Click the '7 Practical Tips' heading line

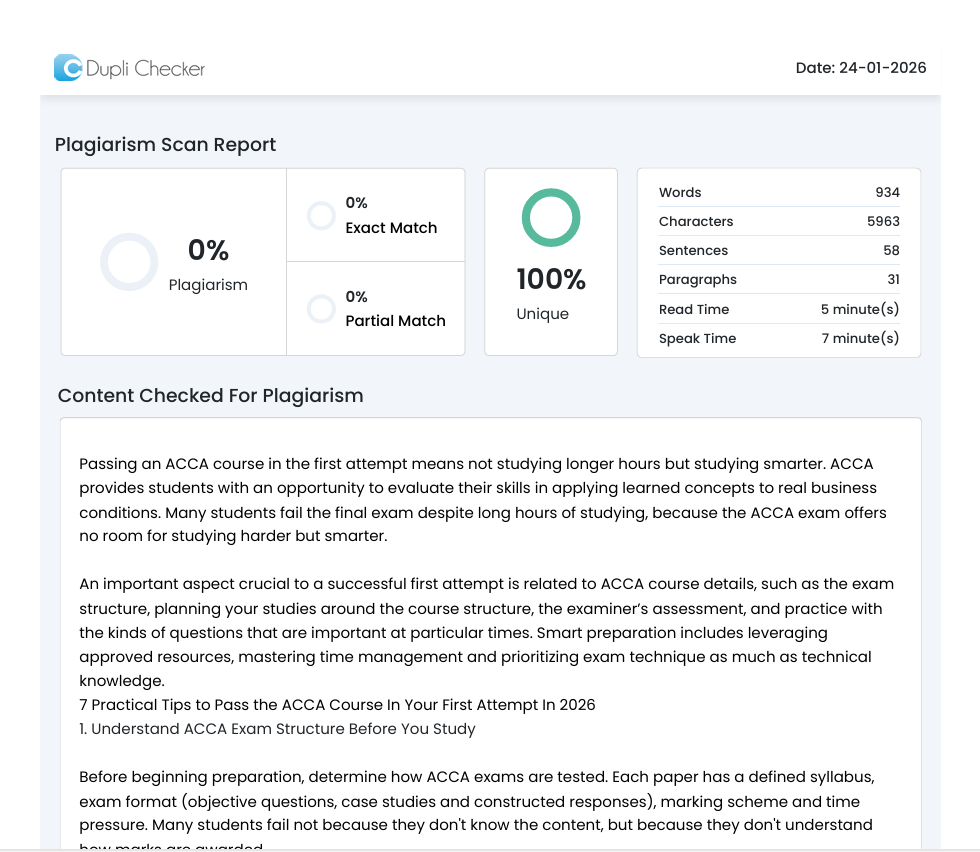337,705
